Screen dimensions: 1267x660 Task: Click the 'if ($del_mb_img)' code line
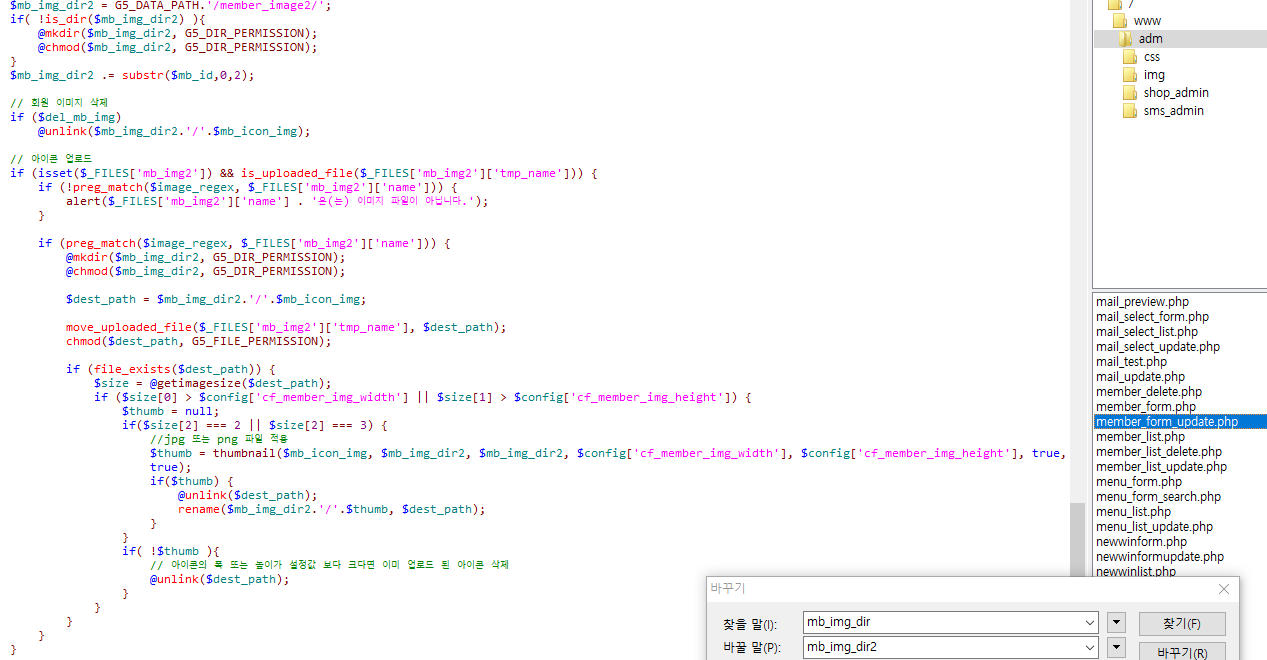[66, 117]
